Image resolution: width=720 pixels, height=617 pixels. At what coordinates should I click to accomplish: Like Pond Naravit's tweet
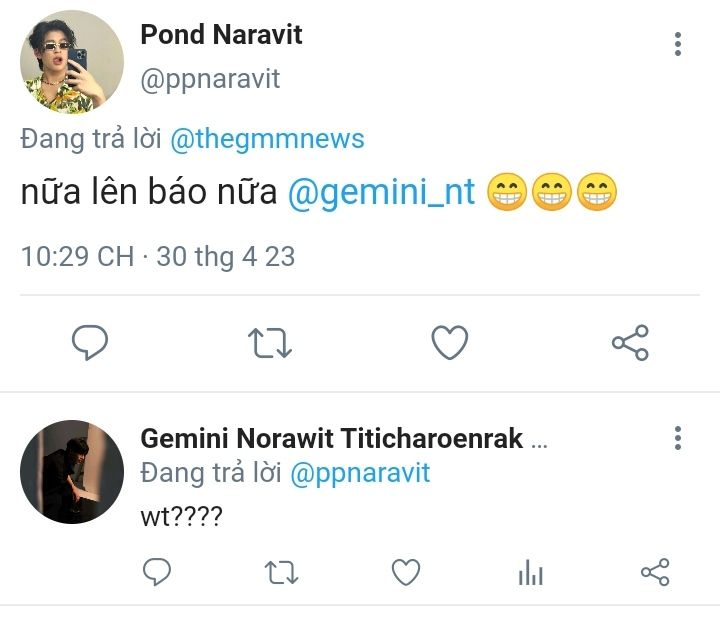(x=450, y=342)
